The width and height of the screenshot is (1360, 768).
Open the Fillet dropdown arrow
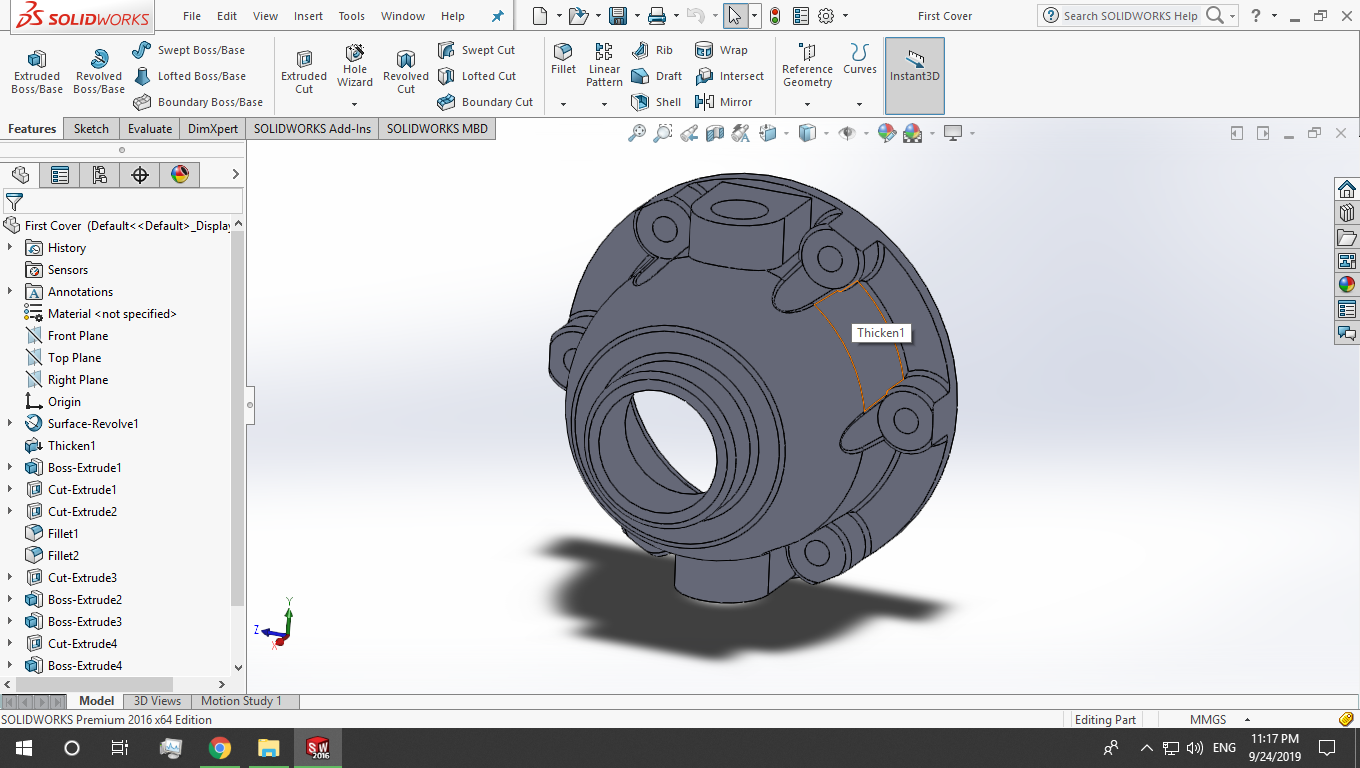[x=563, y=104]
